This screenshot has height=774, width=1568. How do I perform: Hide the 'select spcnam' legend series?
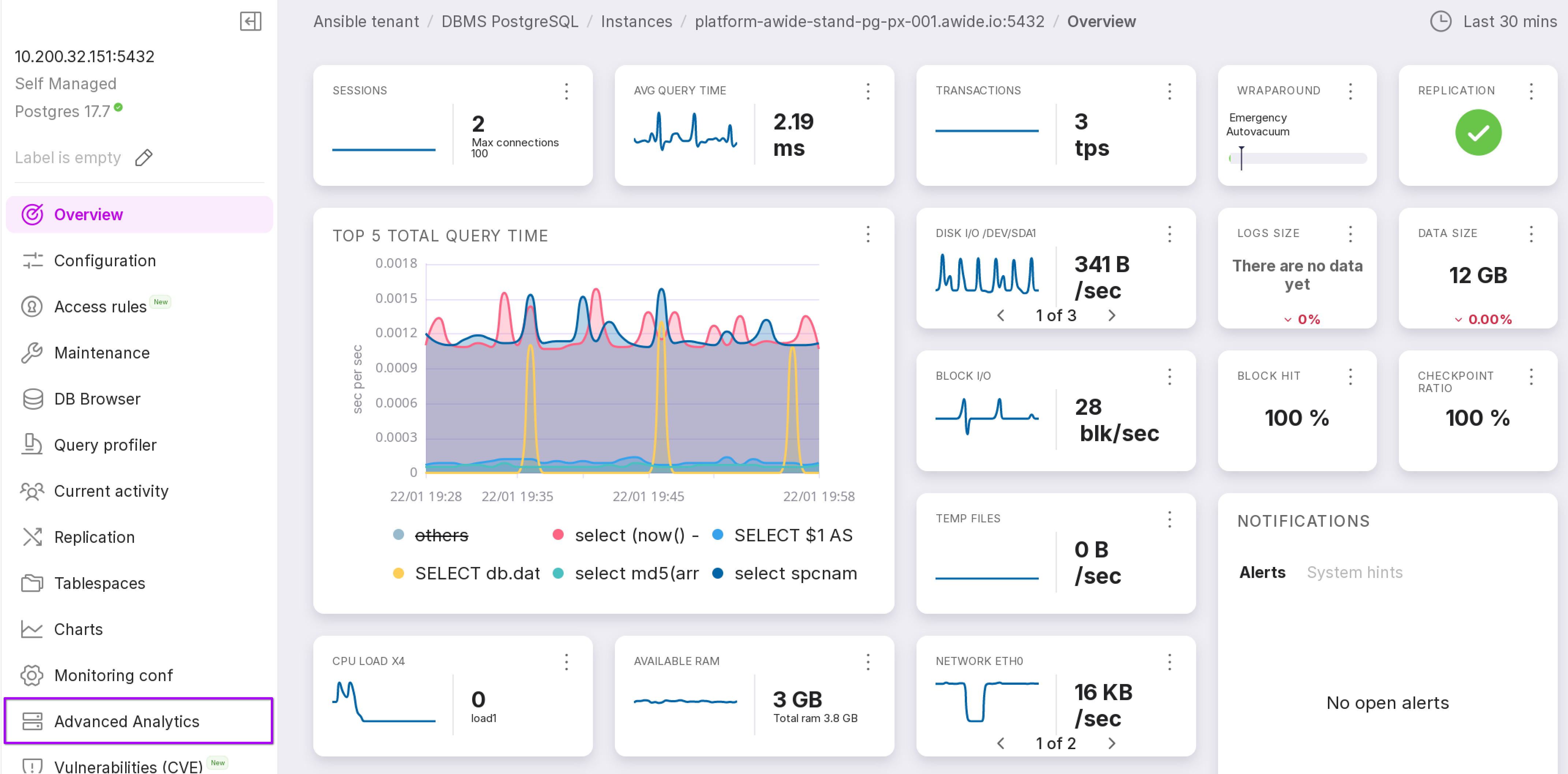[x=795, y=573]
